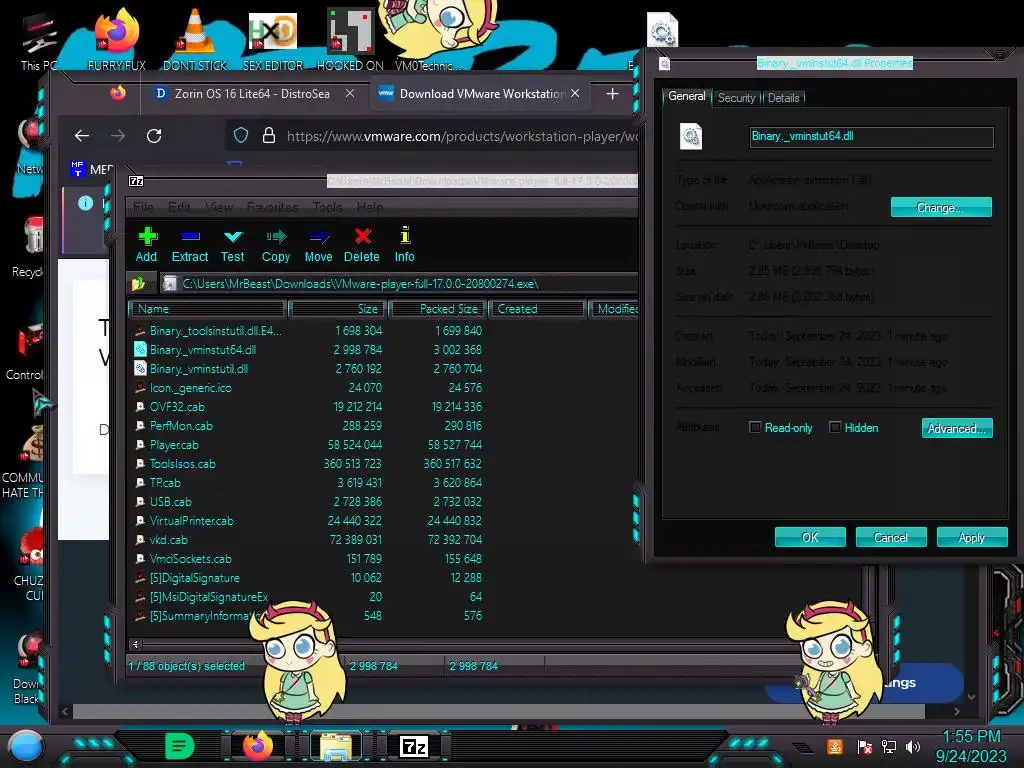The height and width of the screenshot is (768, 1024).
Task: Select the Binary._vminstut64.dll row
Action: [x=309, y=350]
